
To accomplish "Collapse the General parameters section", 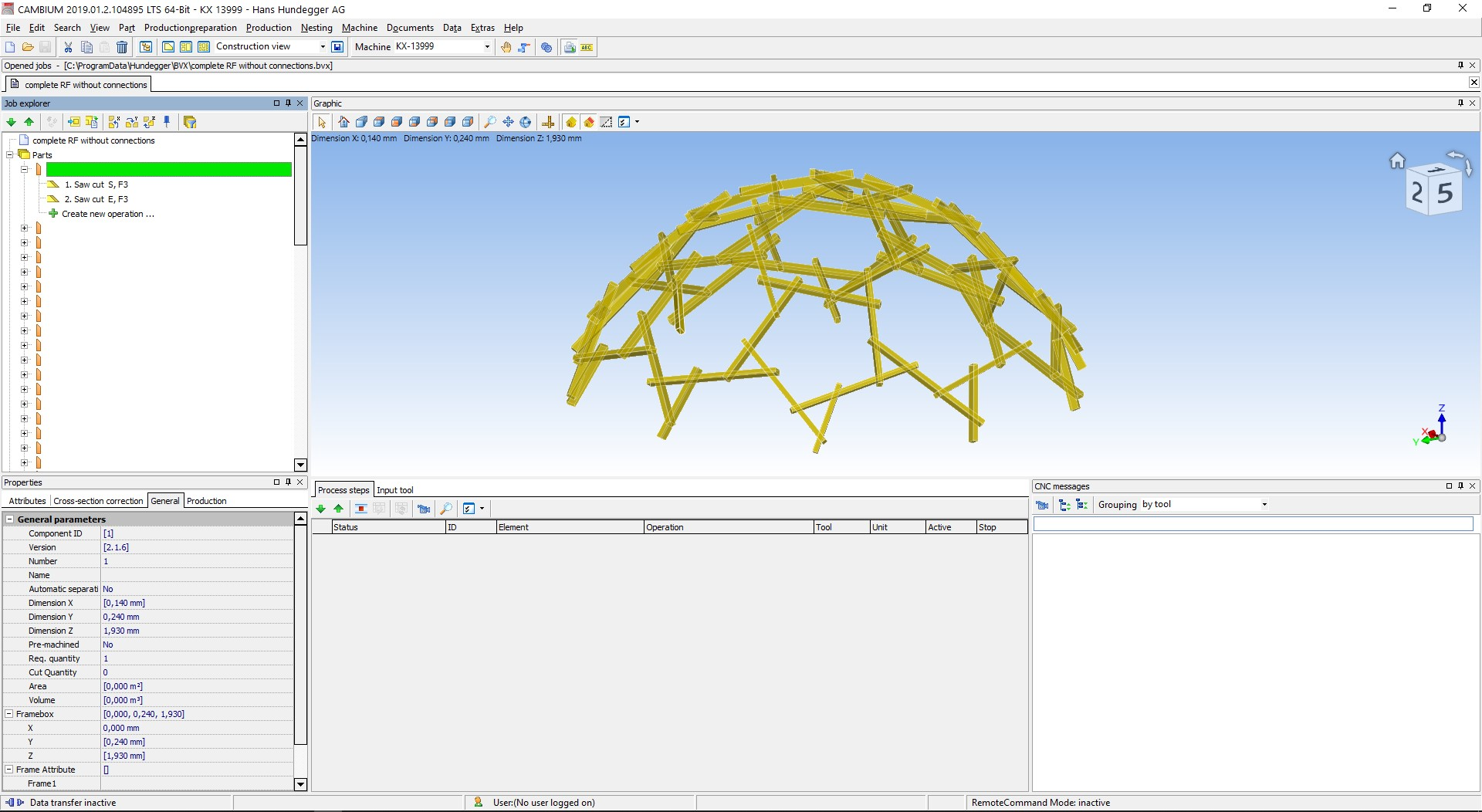I will click(10, 519).
